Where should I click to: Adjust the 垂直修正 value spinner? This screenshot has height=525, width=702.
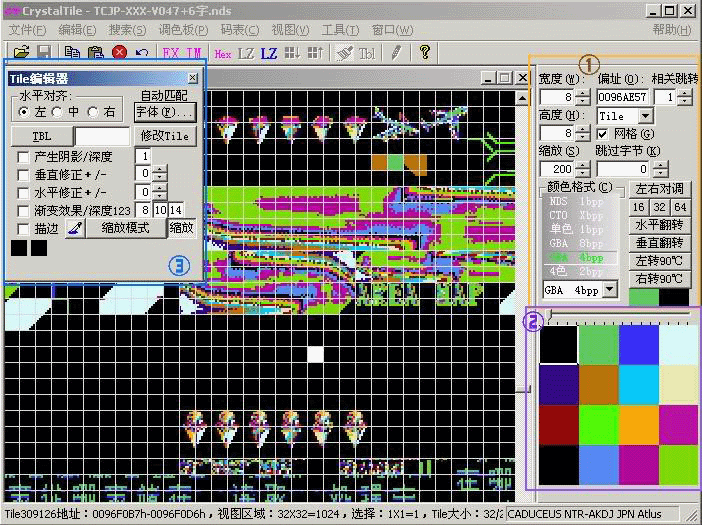coord(159,173)
